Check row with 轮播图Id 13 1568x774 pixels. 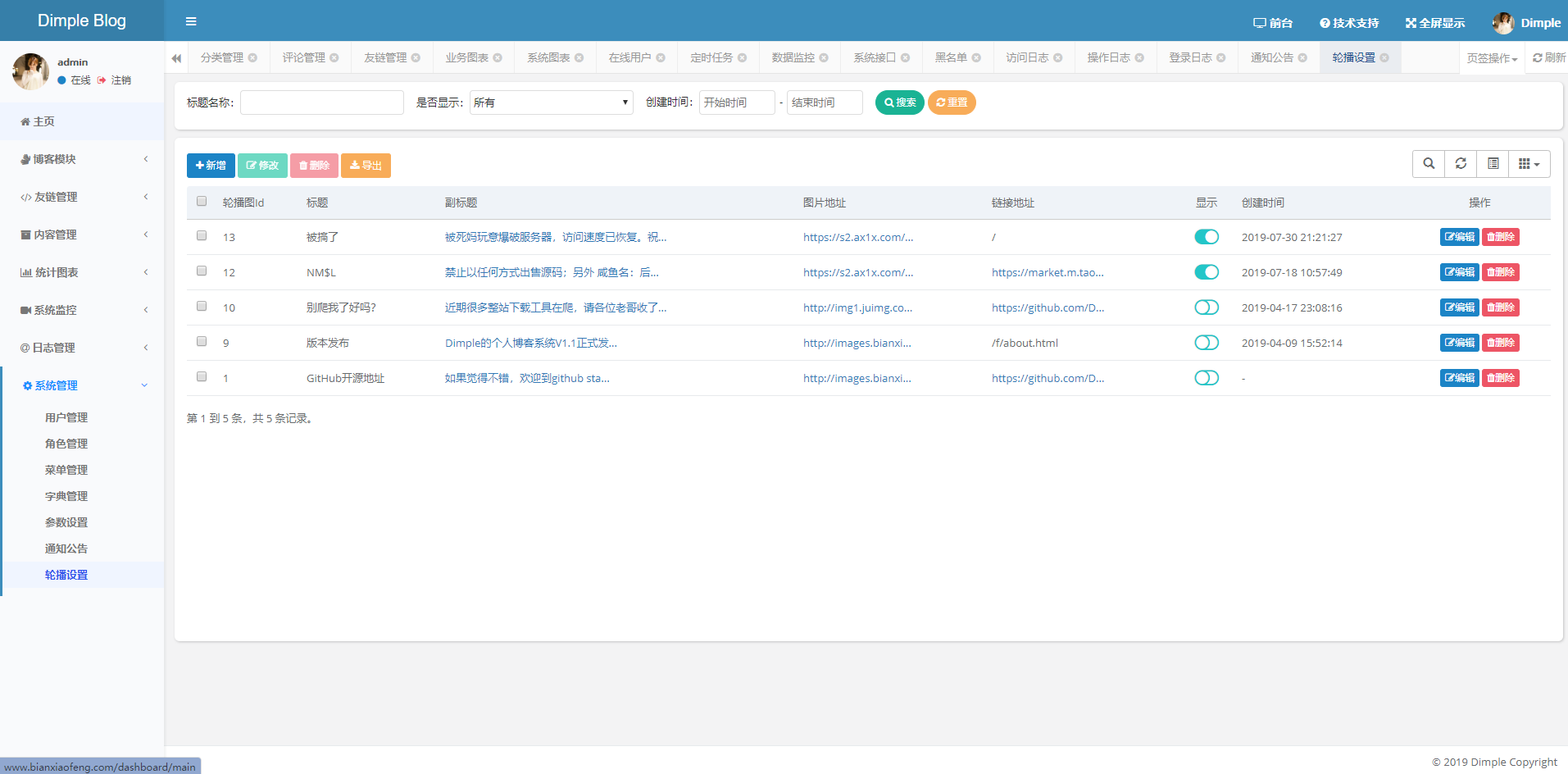point(202,235)
